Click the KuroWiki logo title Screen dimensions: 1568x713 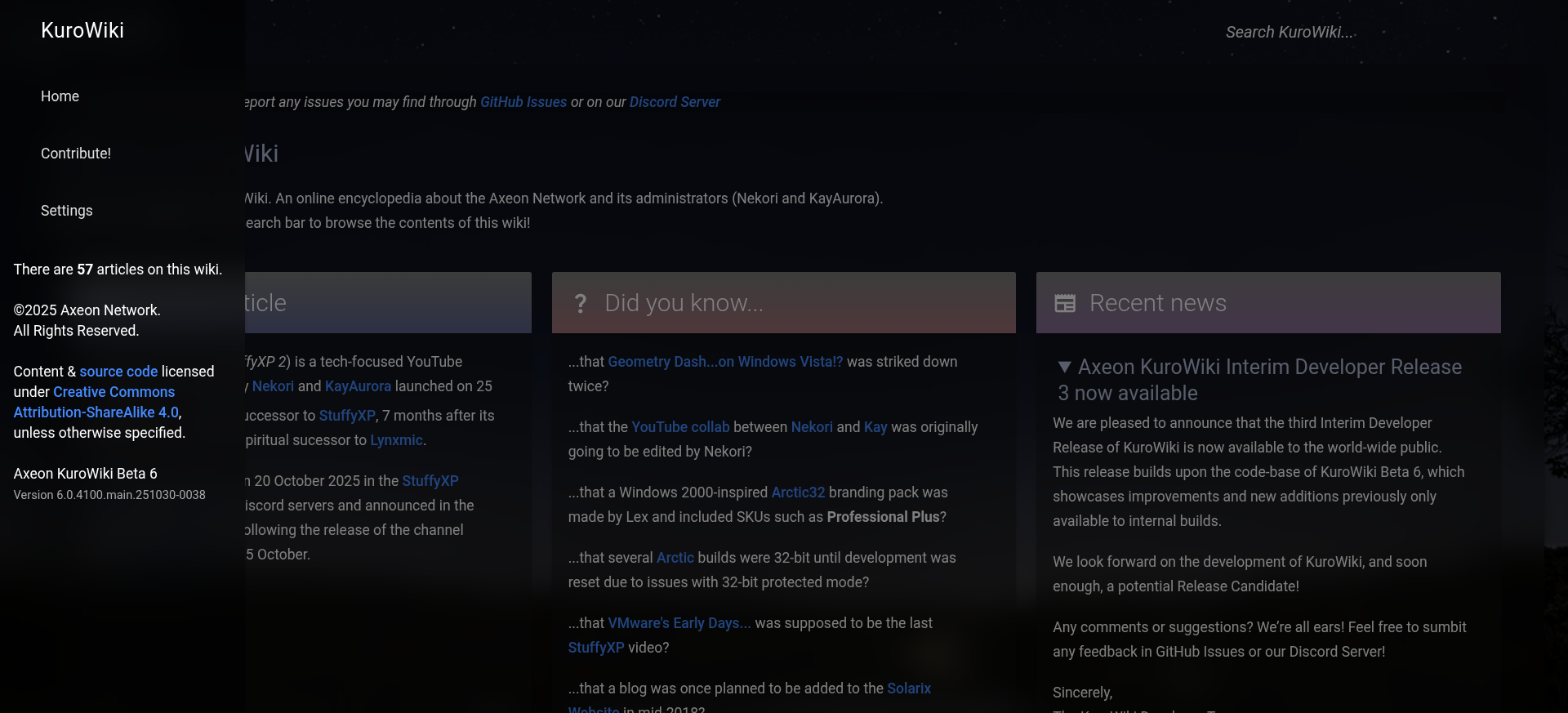82,30
